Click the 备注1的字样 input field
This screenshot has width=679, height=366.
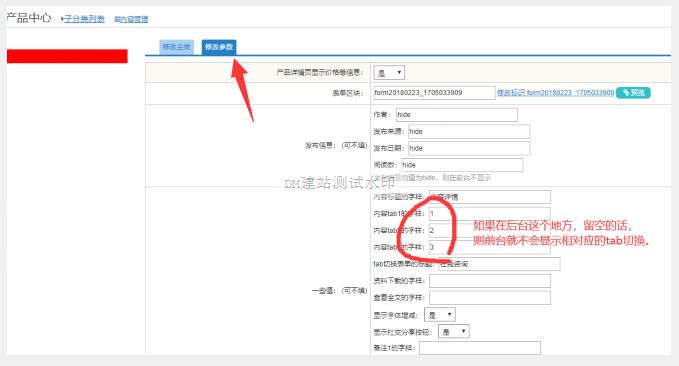point(480,348)
